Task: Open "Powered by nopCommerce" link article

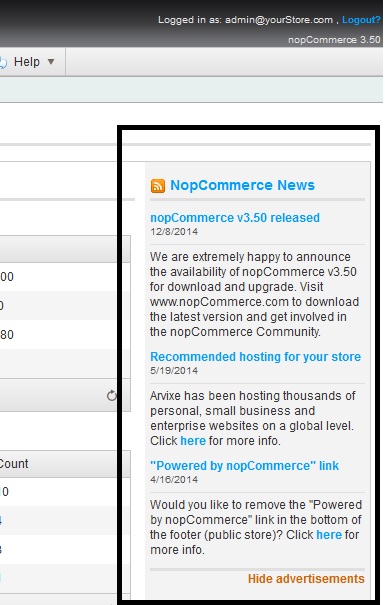Action: click(x=245, y=465)
